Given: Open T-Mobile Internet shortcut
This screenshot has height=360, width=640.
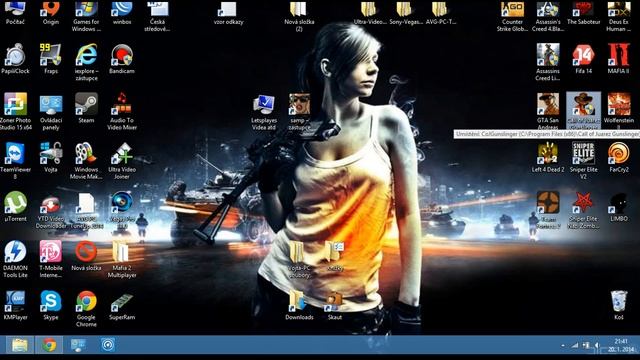Looking at the screenshot, I should (51, 259).
